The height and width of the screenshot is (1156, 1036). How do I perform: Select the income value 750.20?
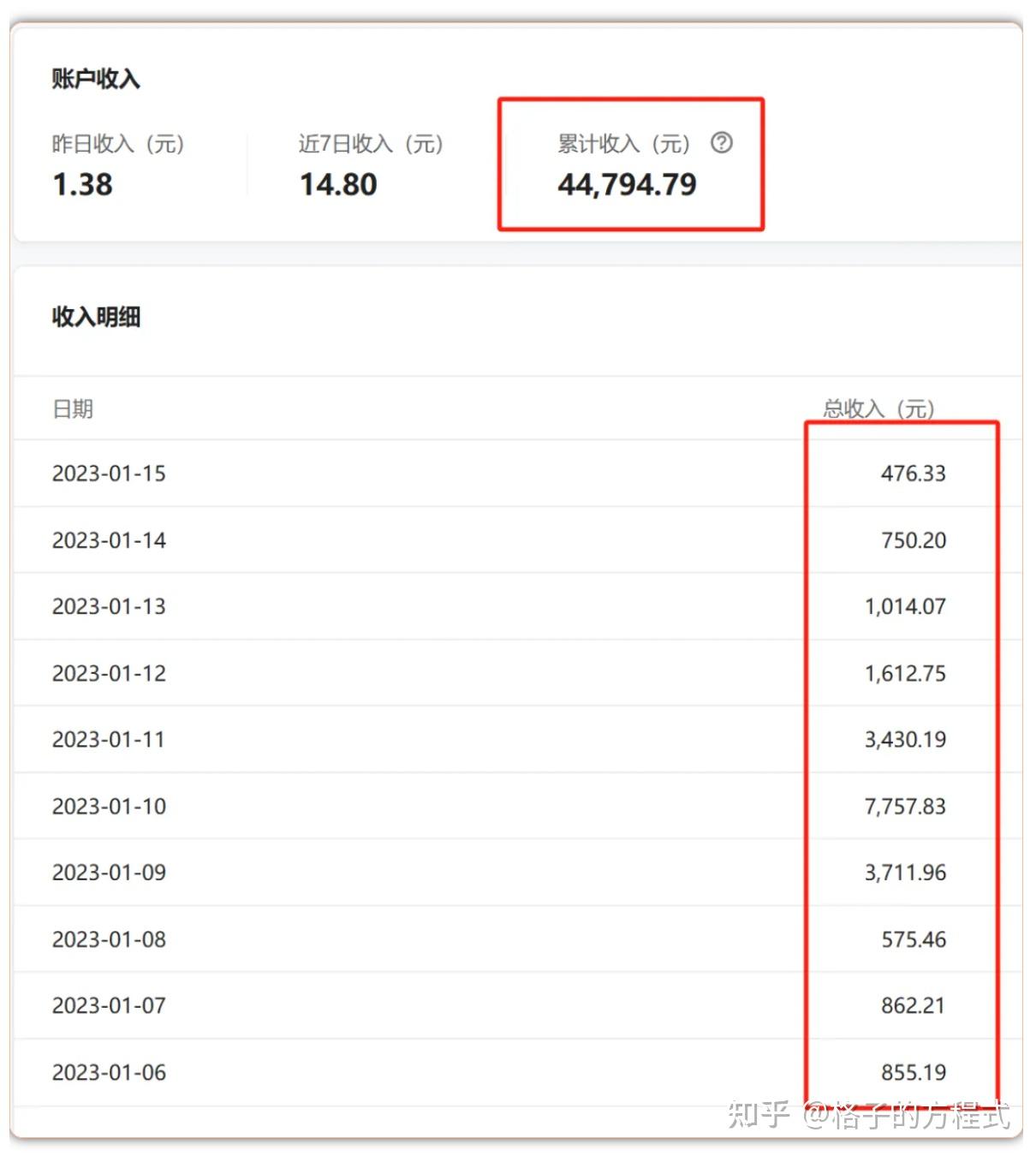click(x=914, y=540)
